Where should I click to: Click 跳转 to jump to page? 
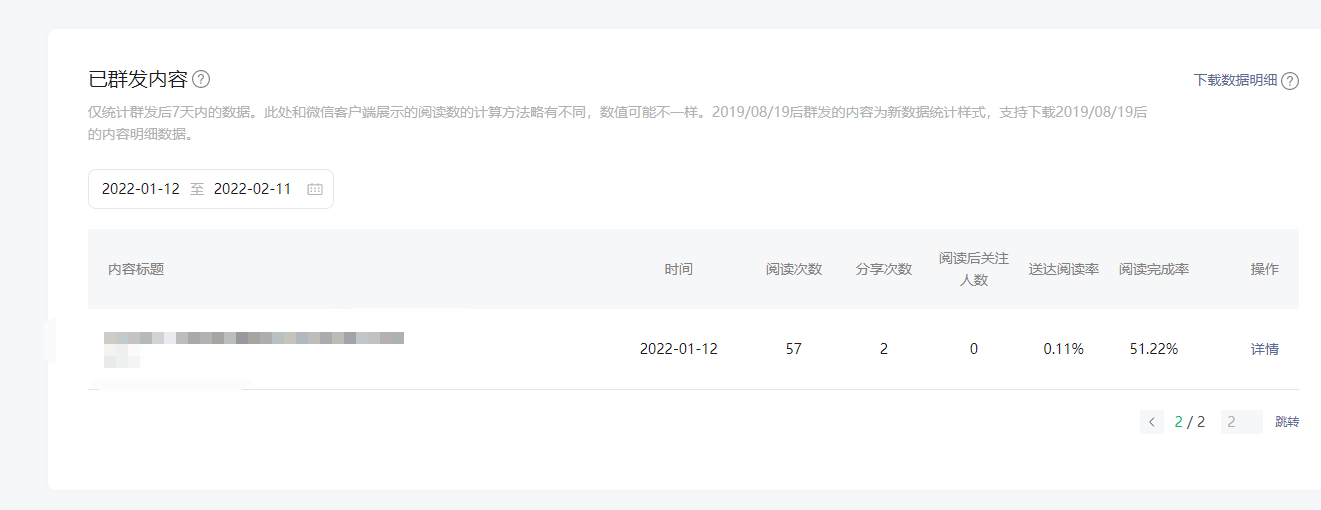tap(1287, 422)
